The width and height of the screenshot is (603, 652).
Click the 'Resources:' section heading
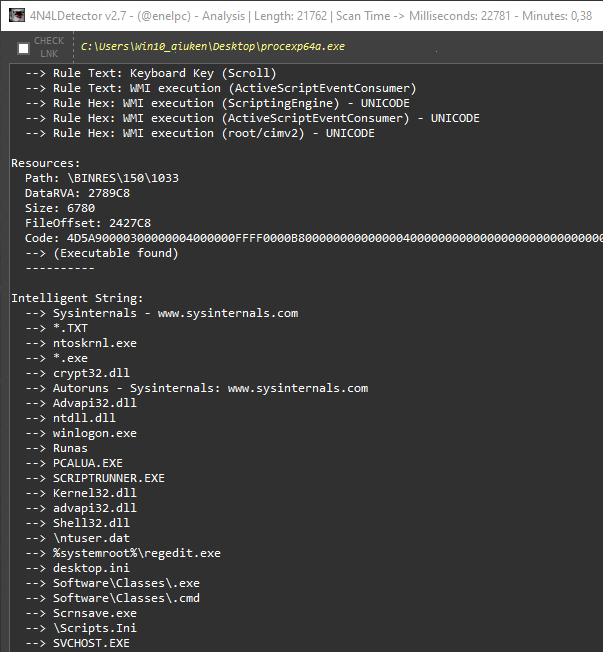coord(46,163)
